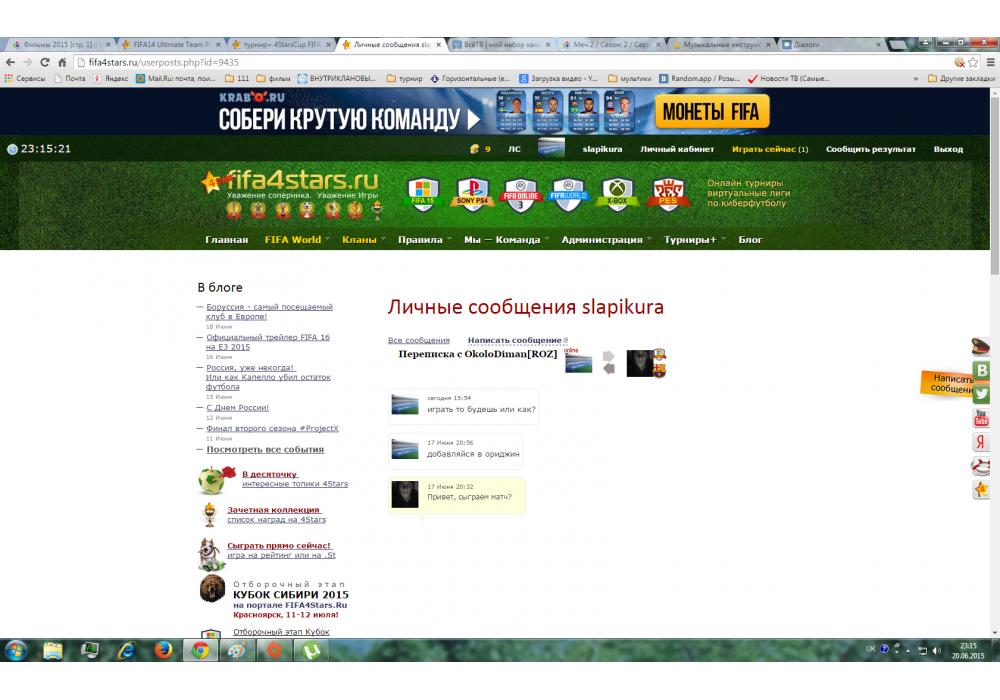Expand the FIFA World menu
This screenshot has width=1000, height=700.
293,240
